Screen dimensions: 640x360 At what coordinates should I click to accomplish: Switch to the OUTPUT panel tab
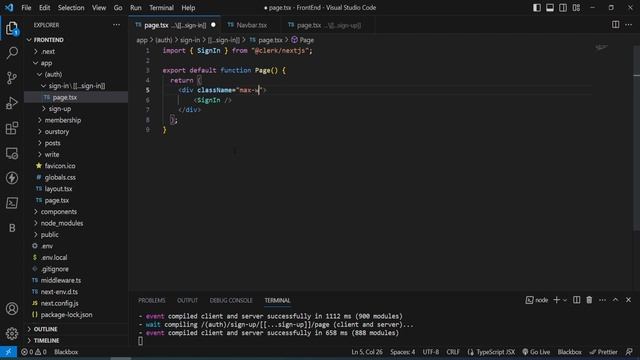click(x=187, y=300)
